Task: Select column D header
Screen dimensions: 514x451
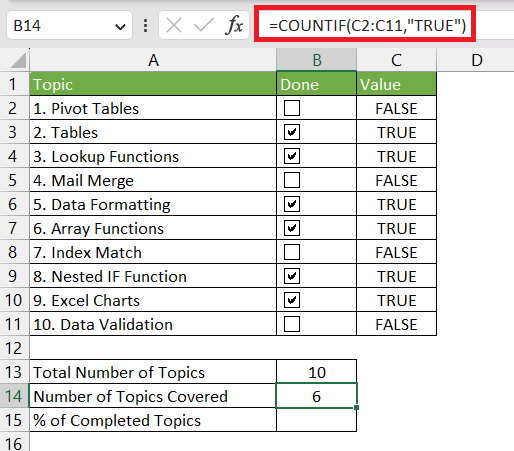Action: (476, 60)
